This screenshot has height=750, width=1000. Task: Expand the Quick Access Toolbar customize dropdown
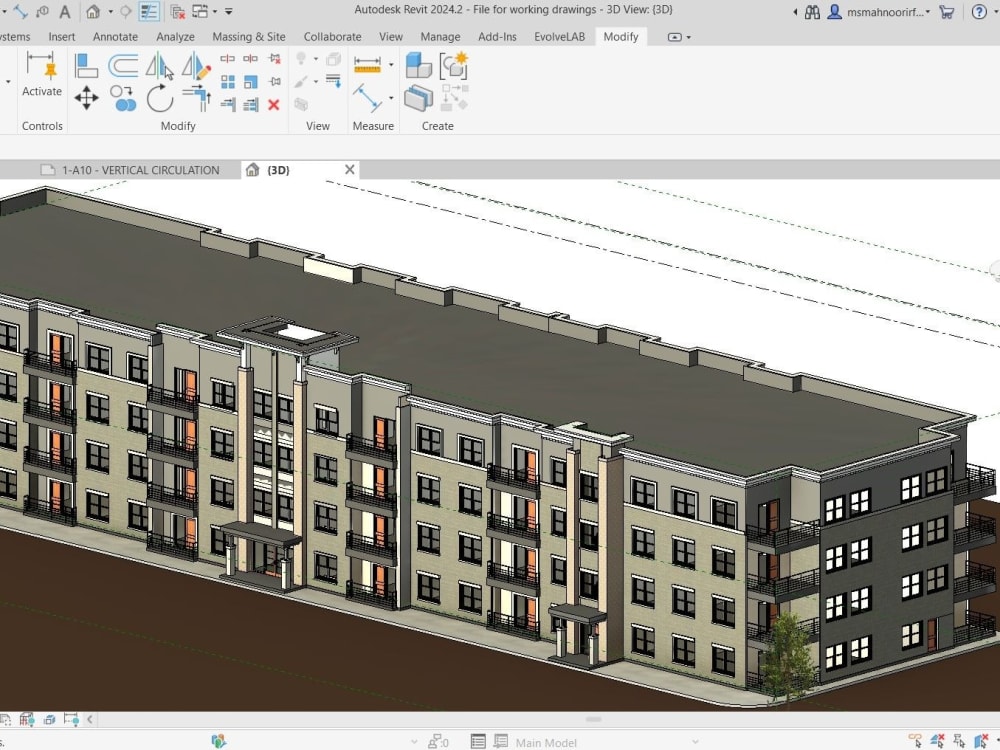[x=230, y=11]
